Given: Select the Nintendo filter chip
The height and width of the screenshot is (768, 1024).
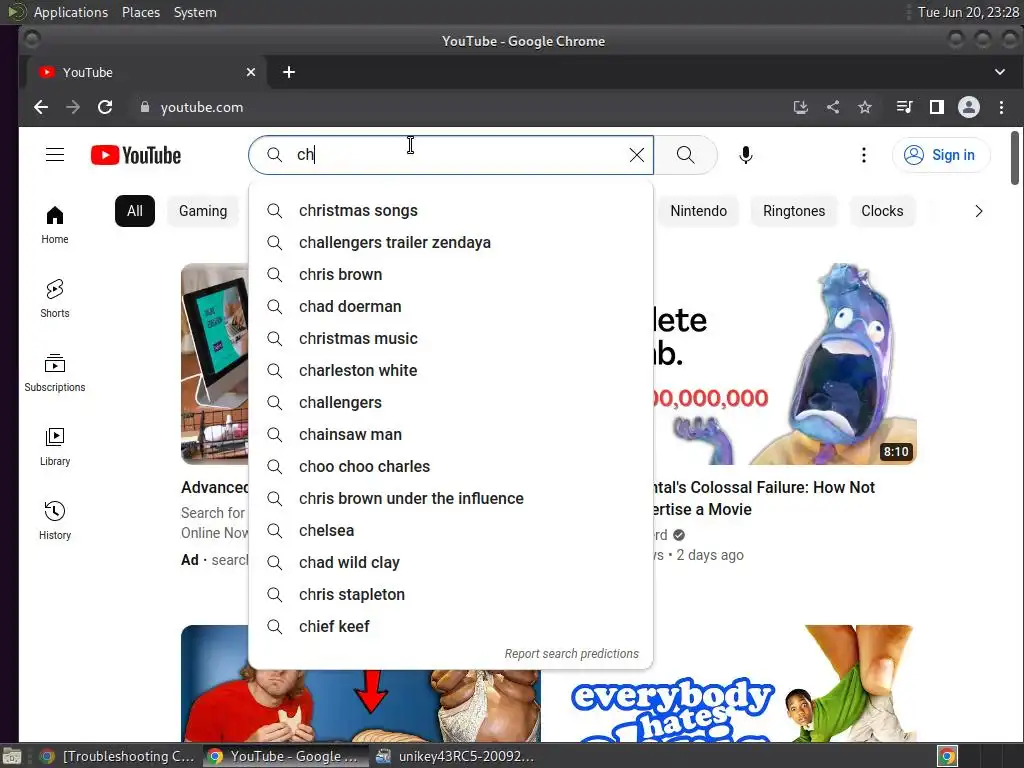Looking at the screenshot, I should pos(698,211).
